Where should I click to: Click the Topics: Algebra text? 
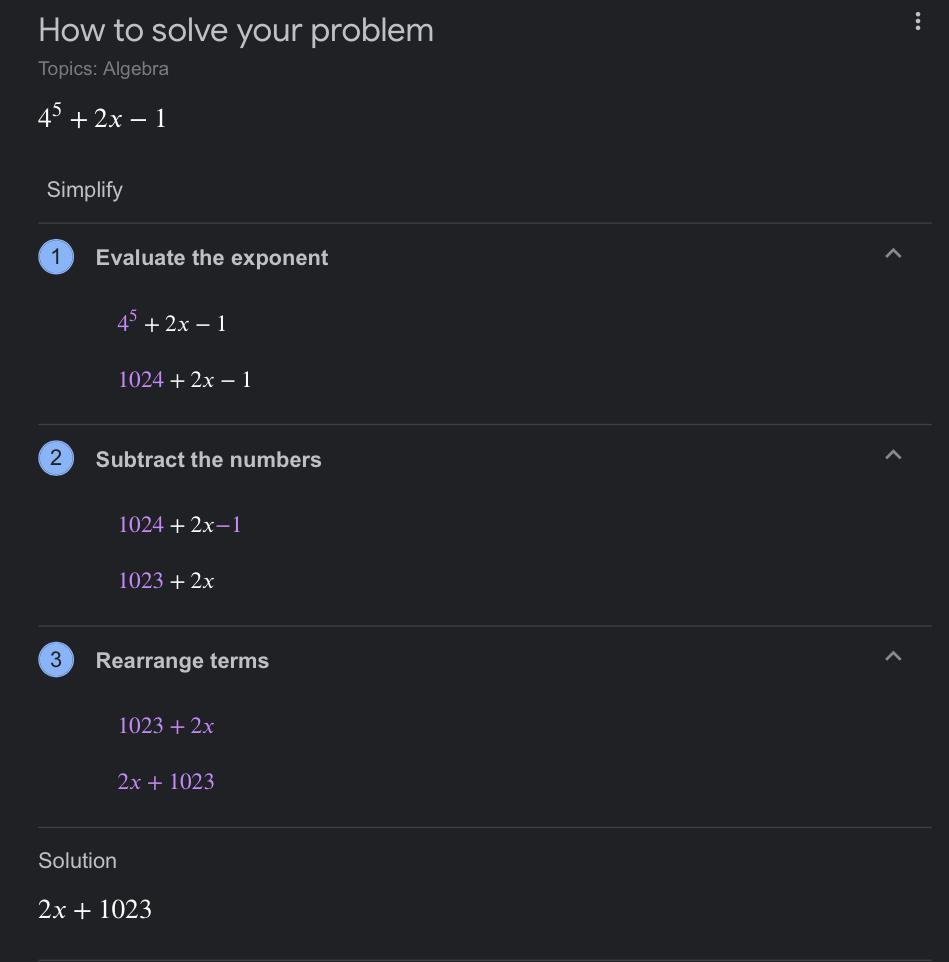[x=103, y=69]
